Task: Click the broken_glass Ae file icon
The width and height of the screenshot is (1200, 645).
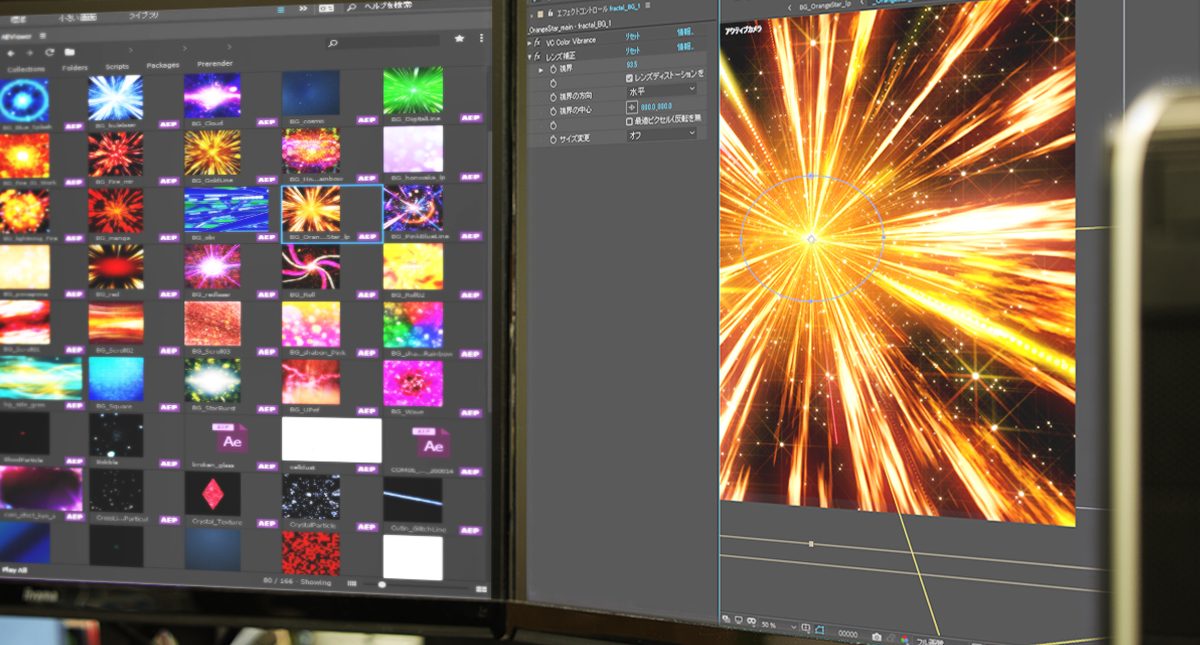Action: tap(231, 439)
